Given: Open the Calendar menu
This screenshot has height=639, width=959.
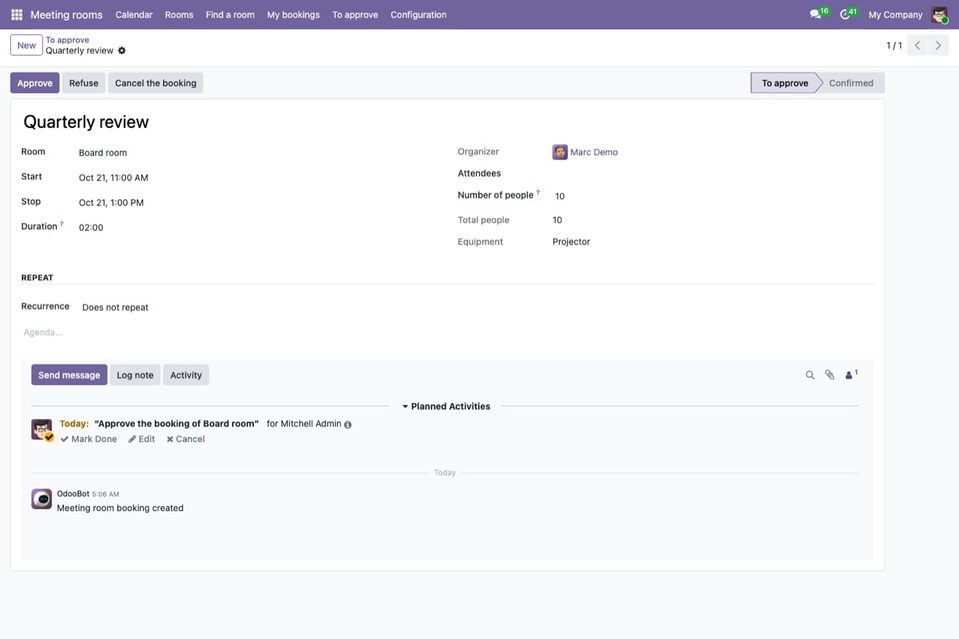Looking at the screenshot, I should (134, 15).
